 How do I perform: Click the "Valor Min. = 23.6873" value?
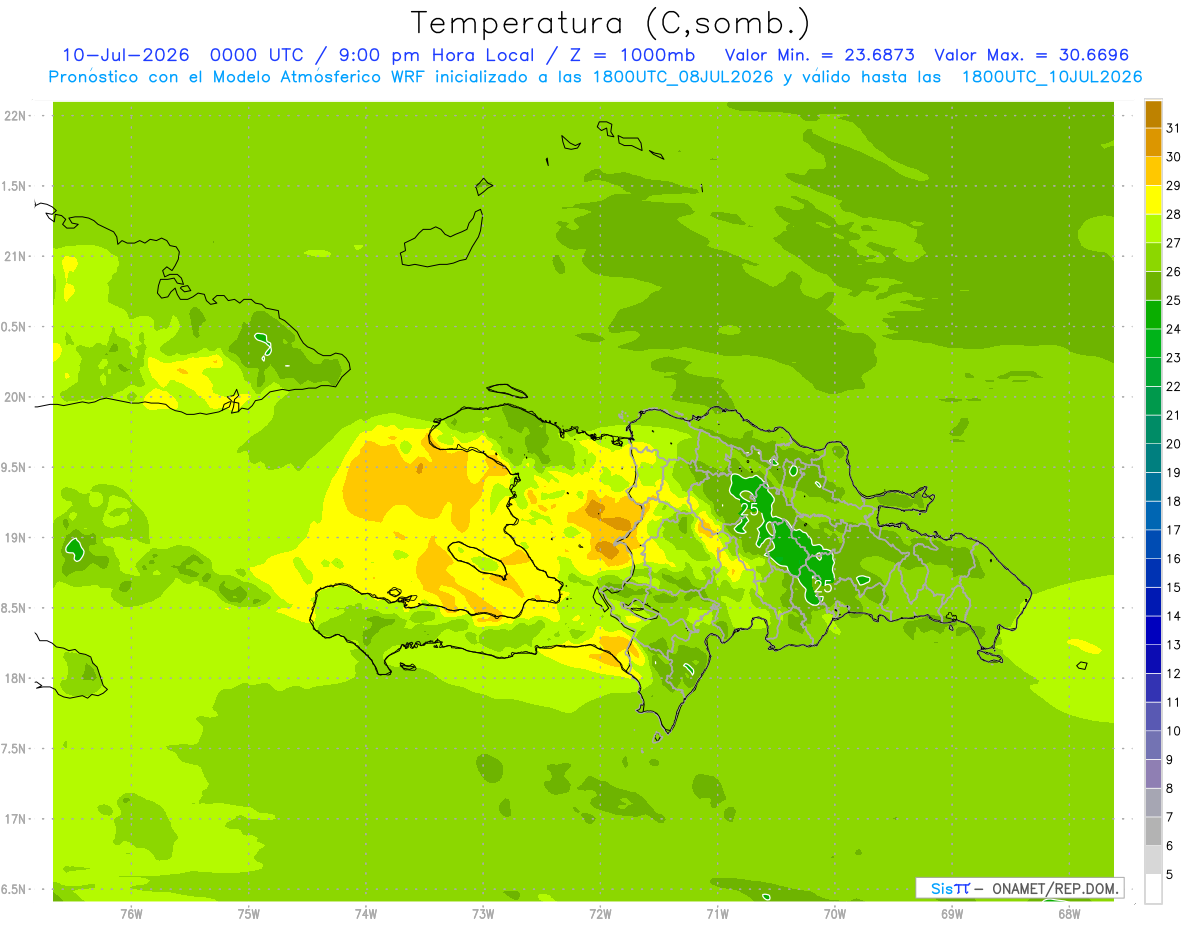click(820, 55)
